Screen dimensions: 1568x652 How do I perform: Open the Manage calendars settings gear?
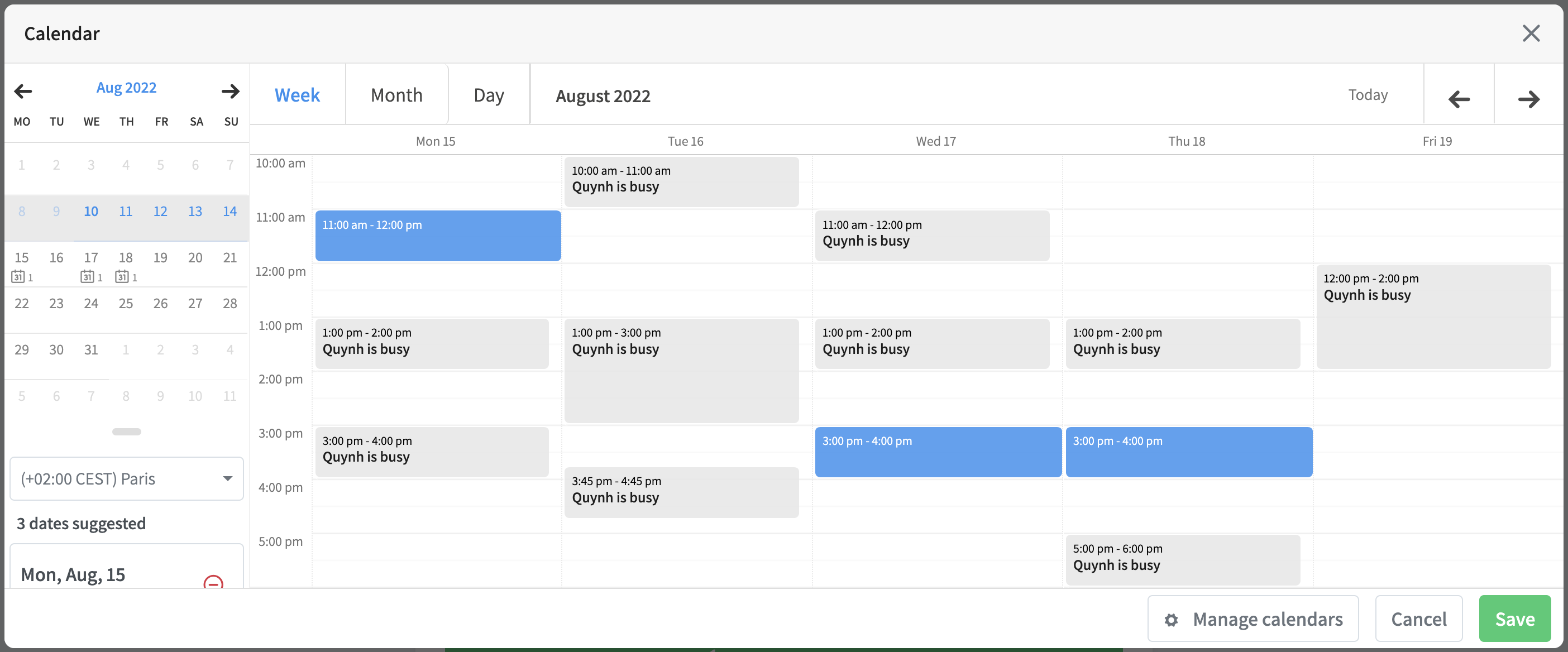[x=1172, y=619]
